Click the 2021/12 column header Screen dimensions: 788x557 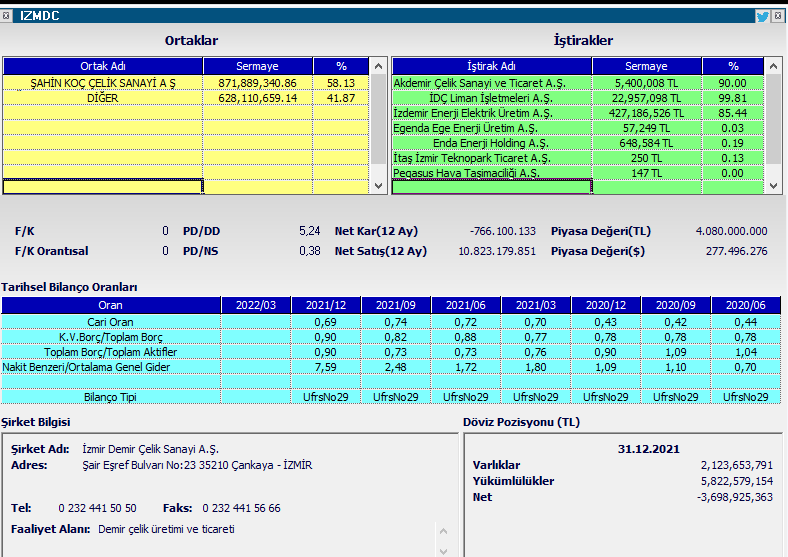click(326, 305)
